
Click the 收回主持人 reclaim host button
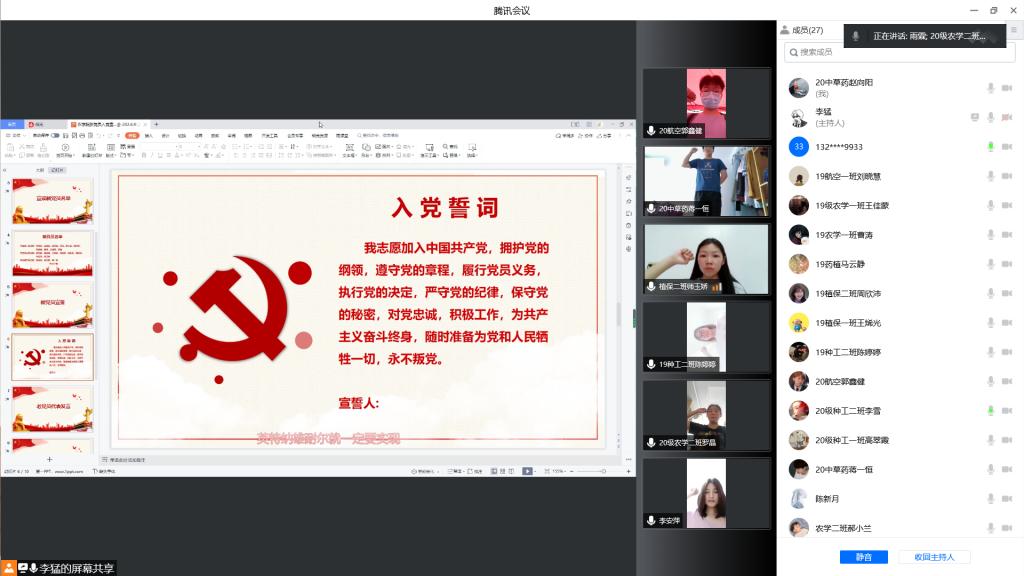click(x=933, y=557)
